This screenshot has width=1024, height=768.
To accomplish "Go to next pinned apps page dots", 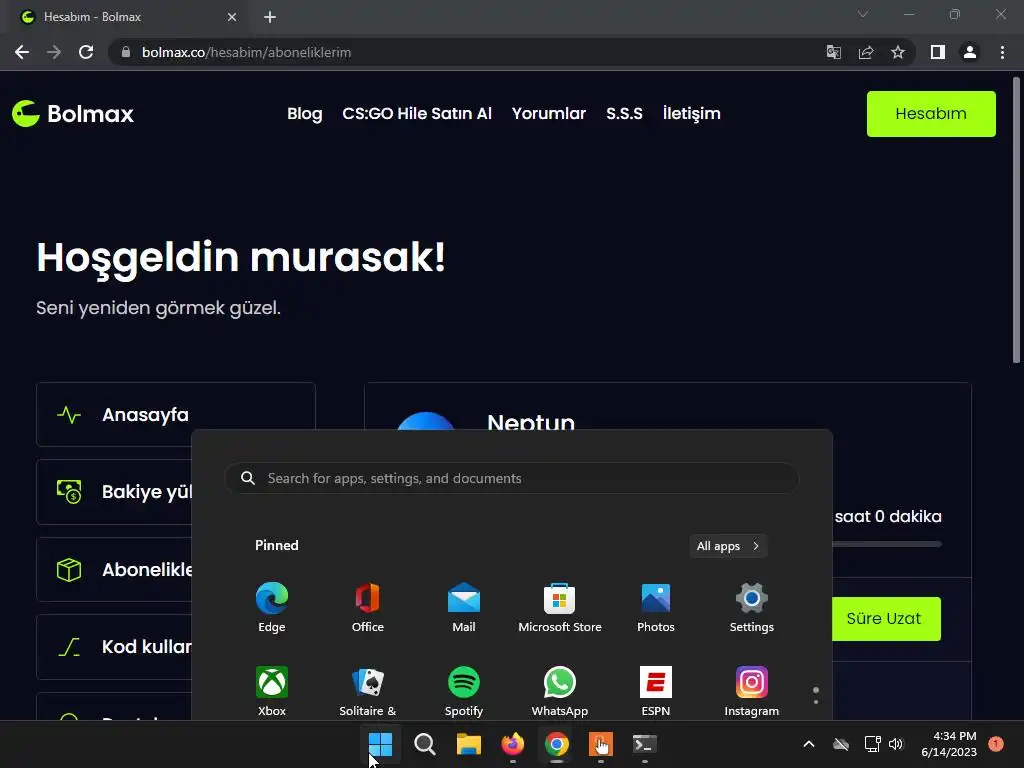I will [816, 696].
